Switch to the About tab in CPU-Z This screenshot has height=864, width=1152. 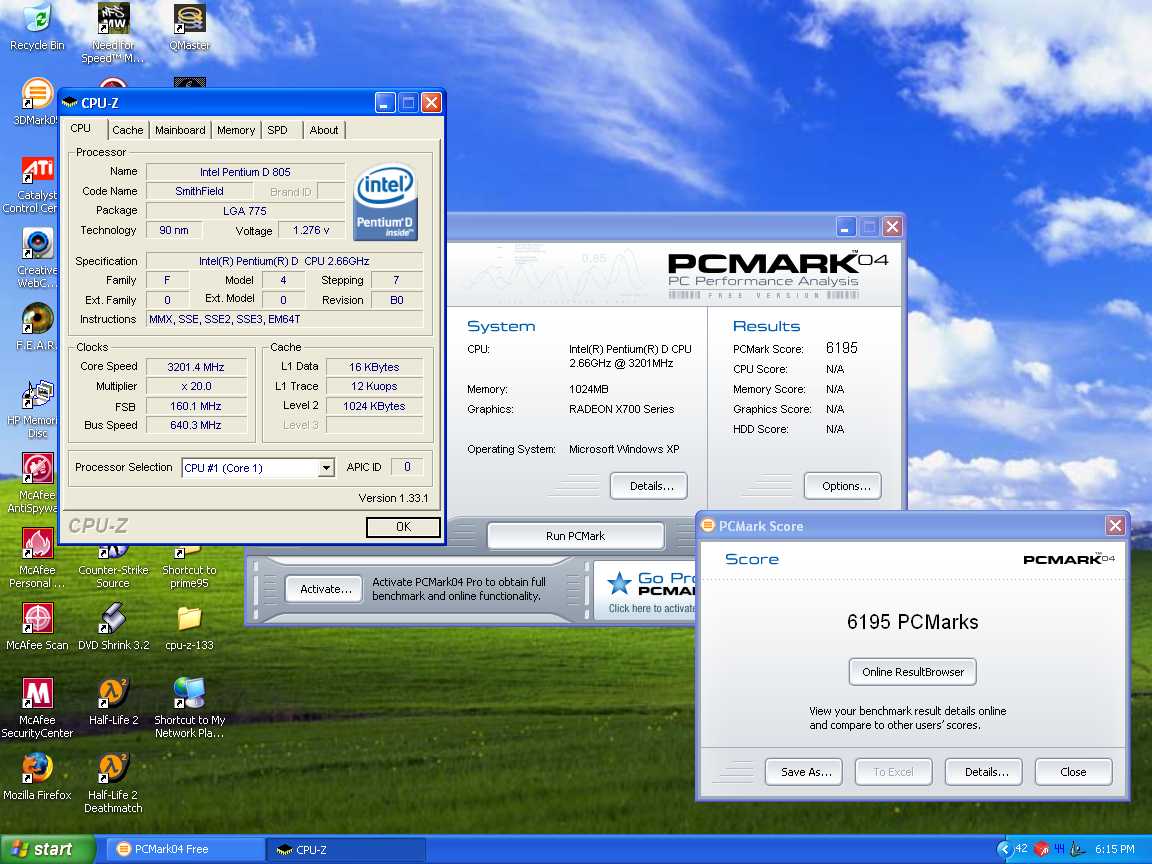(x=324, y=130)
